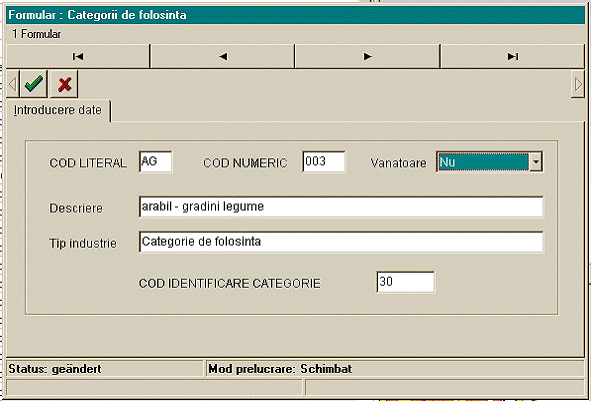Screen dimensions: 596x401
Task: Advance to the next record
Action: (x=368, y=56)
